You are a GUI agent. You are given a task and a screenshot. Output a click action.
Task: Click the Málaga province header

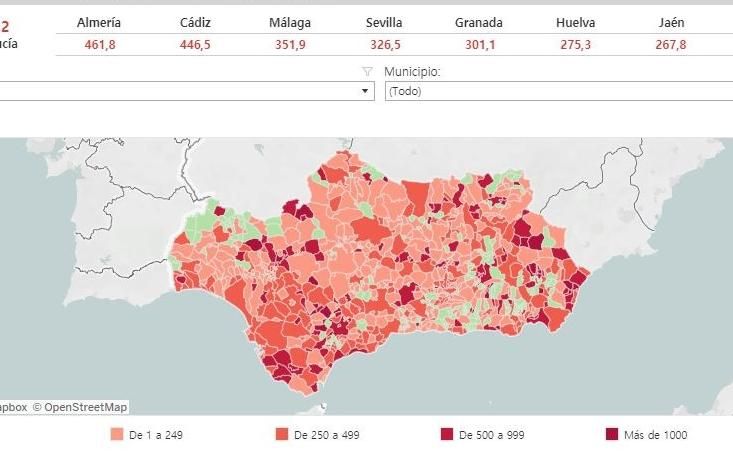tap(289, 22)
